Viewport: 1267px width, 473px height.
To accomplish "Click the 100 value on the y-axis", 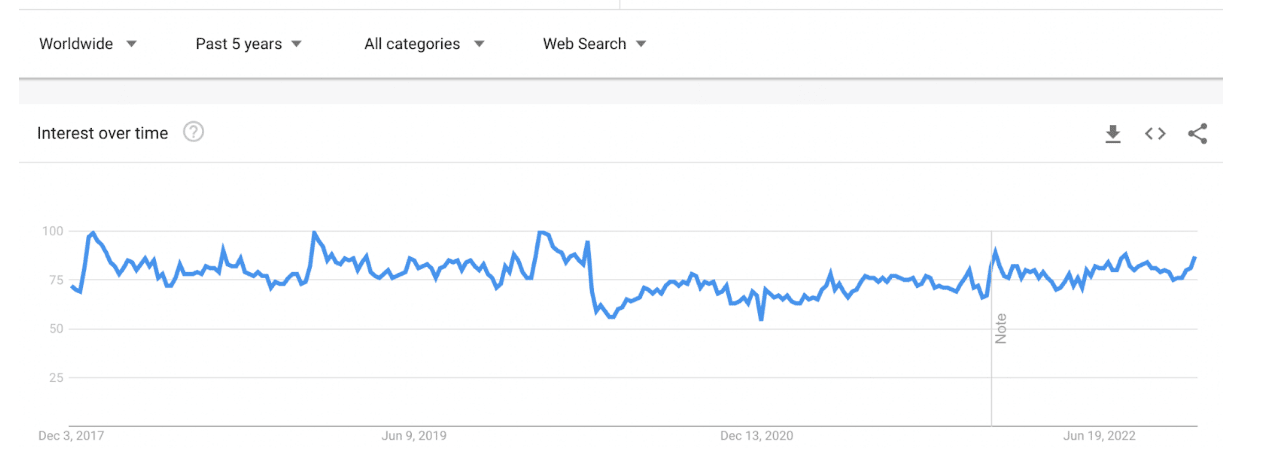I will point(52,231).
